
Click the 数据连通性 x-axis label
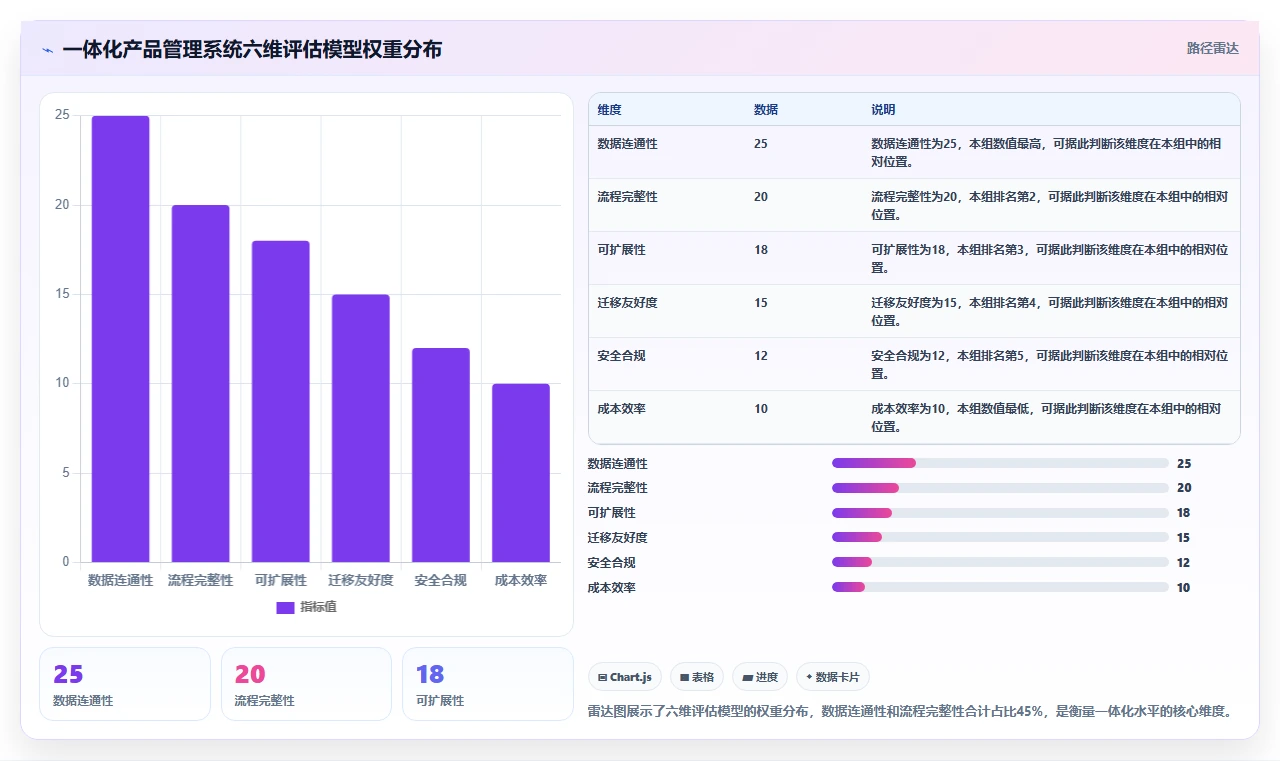(120, 580)
